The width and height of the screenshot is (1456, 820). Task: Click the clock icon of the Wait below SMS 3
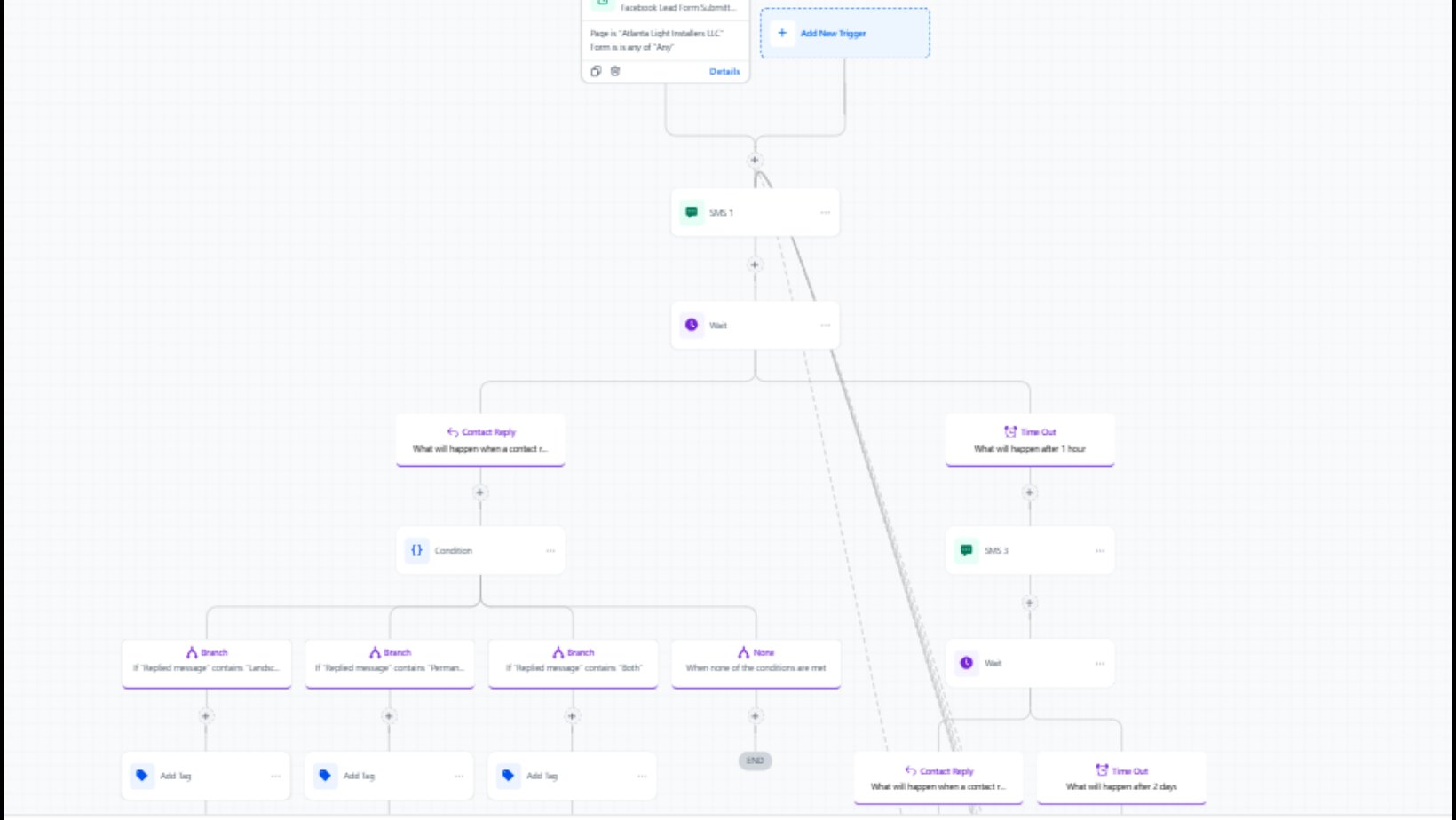tap(966, 663)
